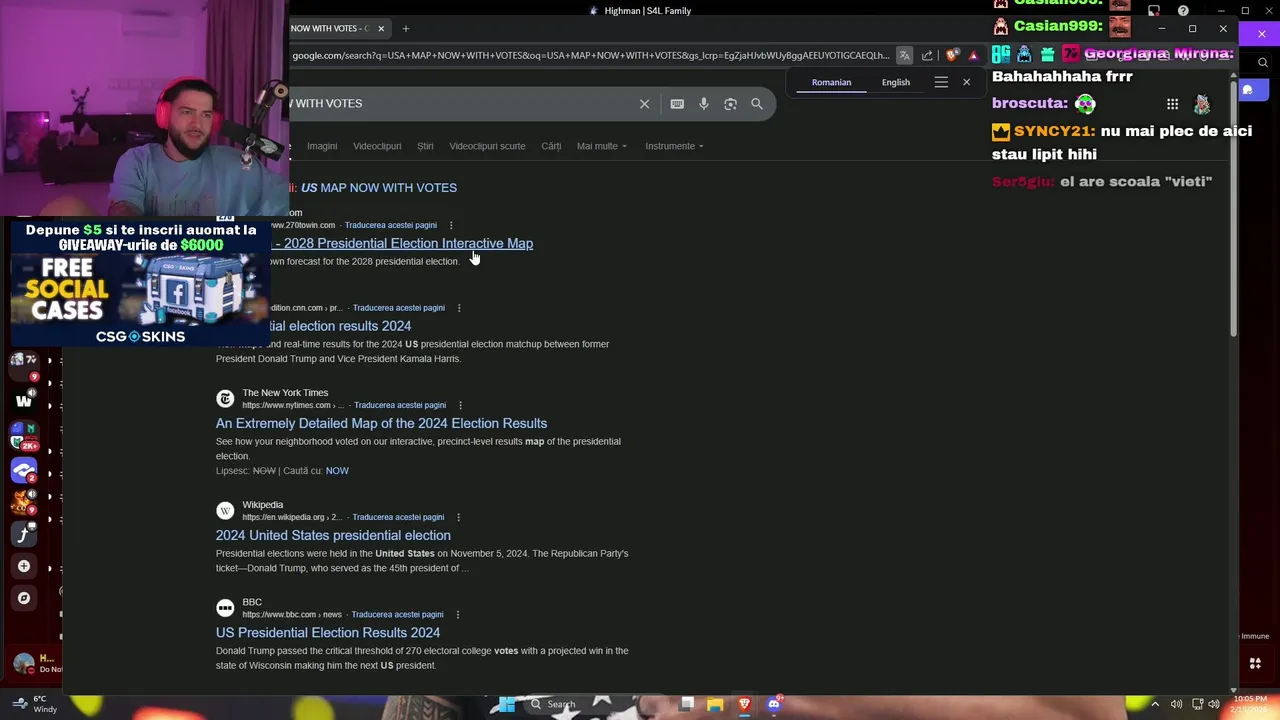Open Google Lens image search
Image resolution: width=1280 pixels, height=720 pixels.
coord(730,104)
